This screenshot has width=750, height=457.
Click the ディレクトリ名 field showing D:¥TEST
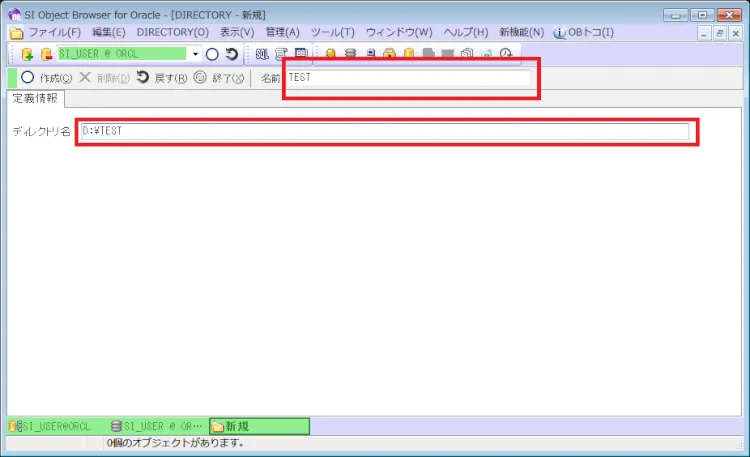click(384, 132)
